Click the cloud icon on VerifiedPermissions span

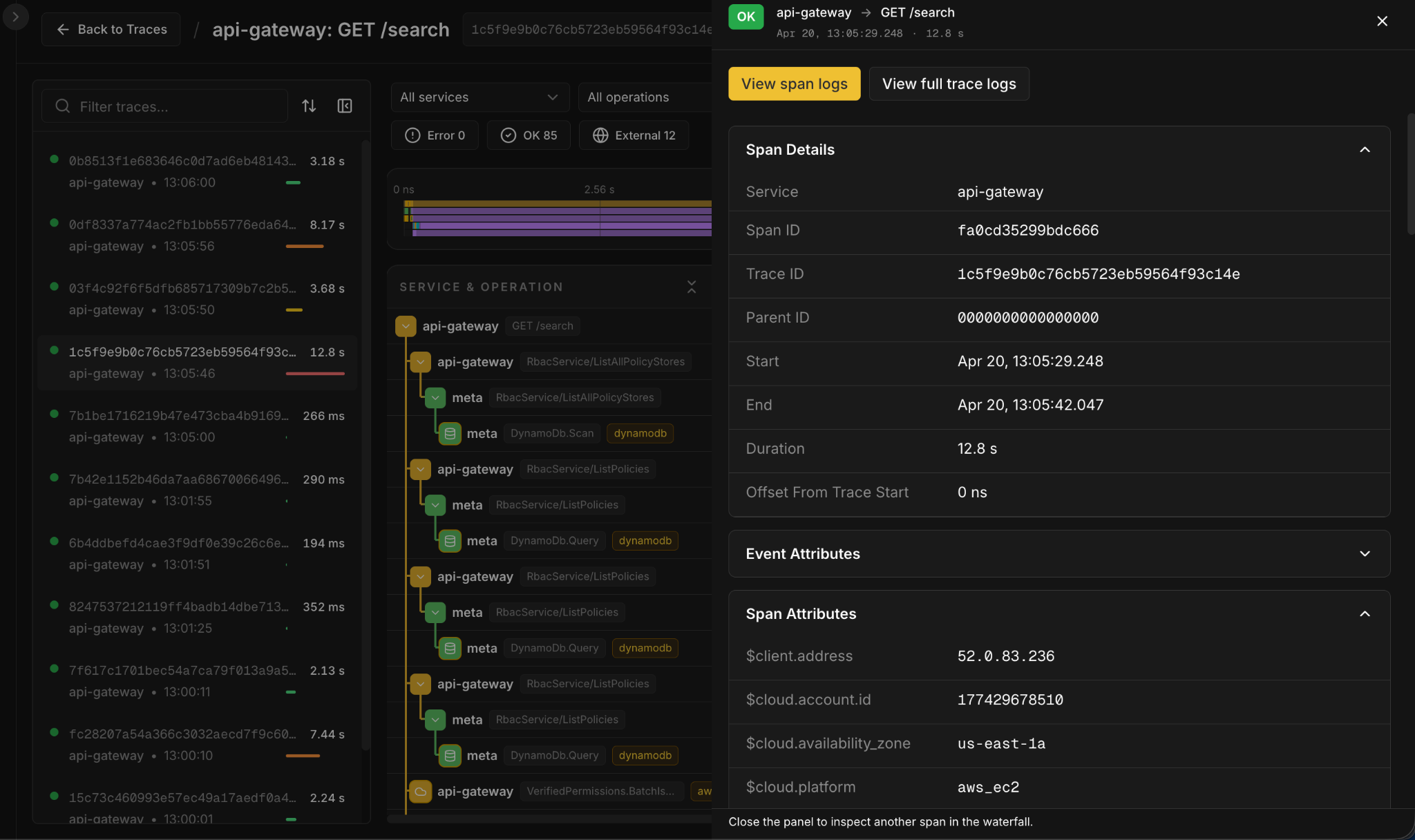click(x=420, y=791)
